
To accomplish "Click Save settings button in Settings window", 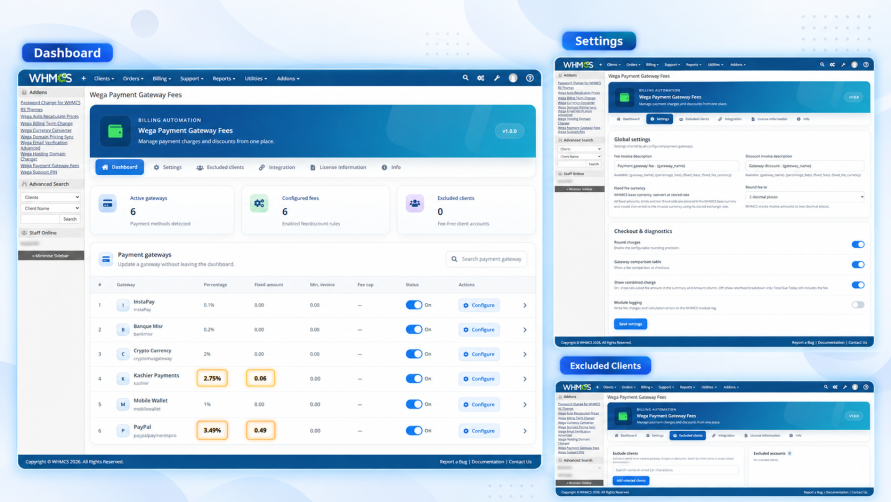I will coord(630,323).
